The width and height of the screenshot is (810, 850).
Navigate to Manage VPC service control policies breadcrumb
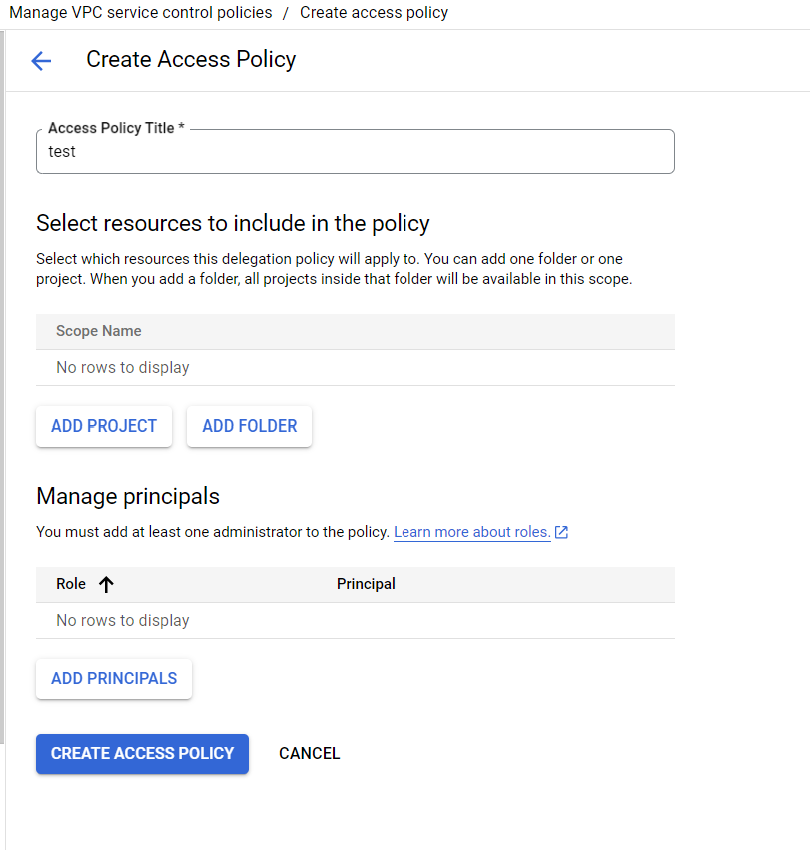point(139,12)
